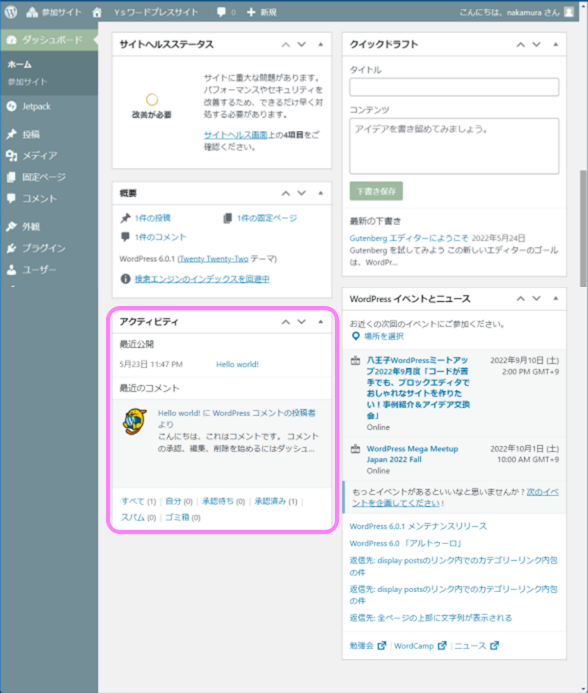The height and width of the screenshot is (693, 588).
Task: Move 概要 panel down
Action: [302, 193]
